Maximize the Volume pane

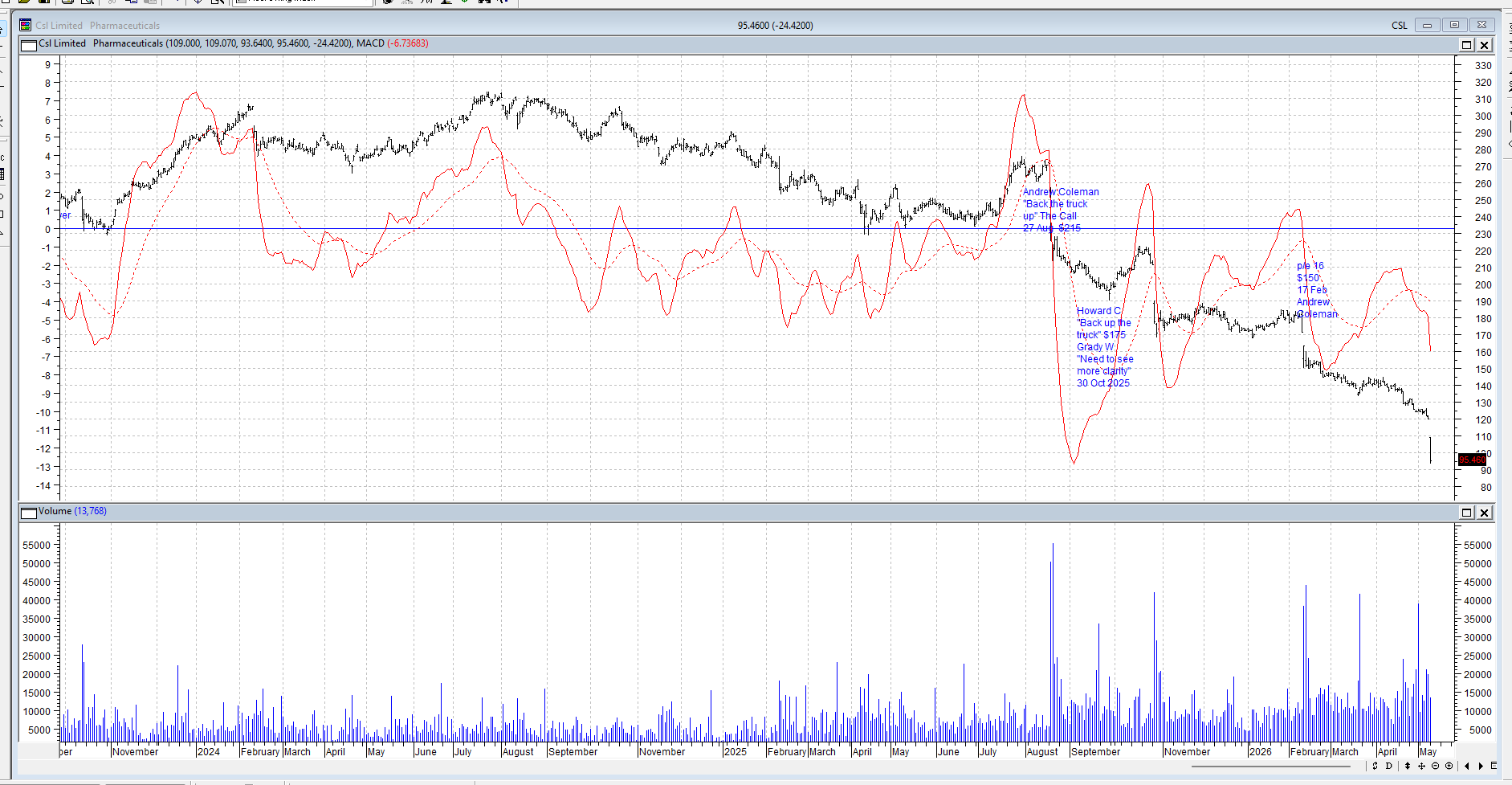(1466, 513)
